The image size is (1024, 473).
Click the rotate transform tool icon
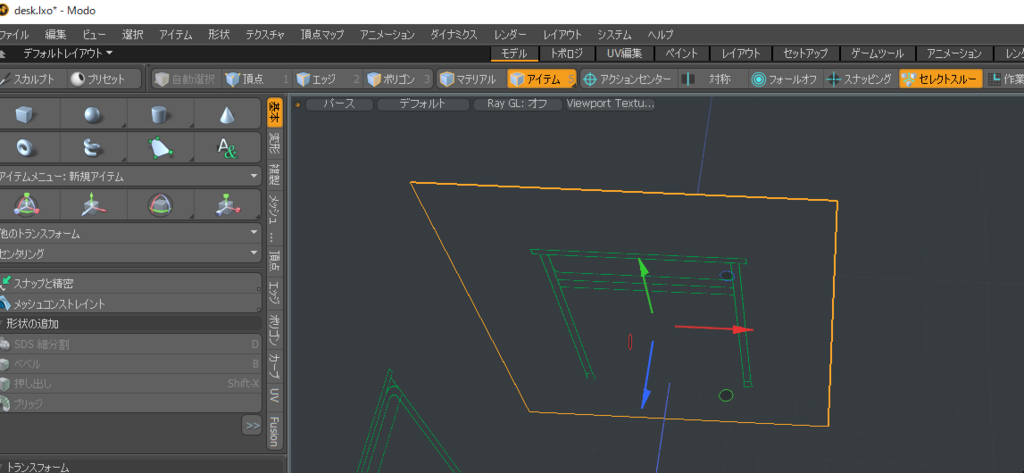point(160,205)
